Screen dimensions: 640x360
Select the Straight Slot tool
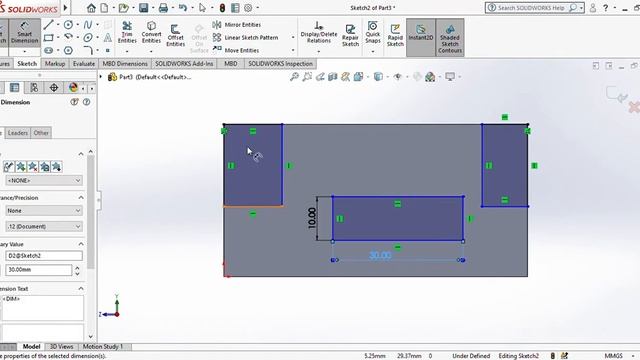pos(49,51)
